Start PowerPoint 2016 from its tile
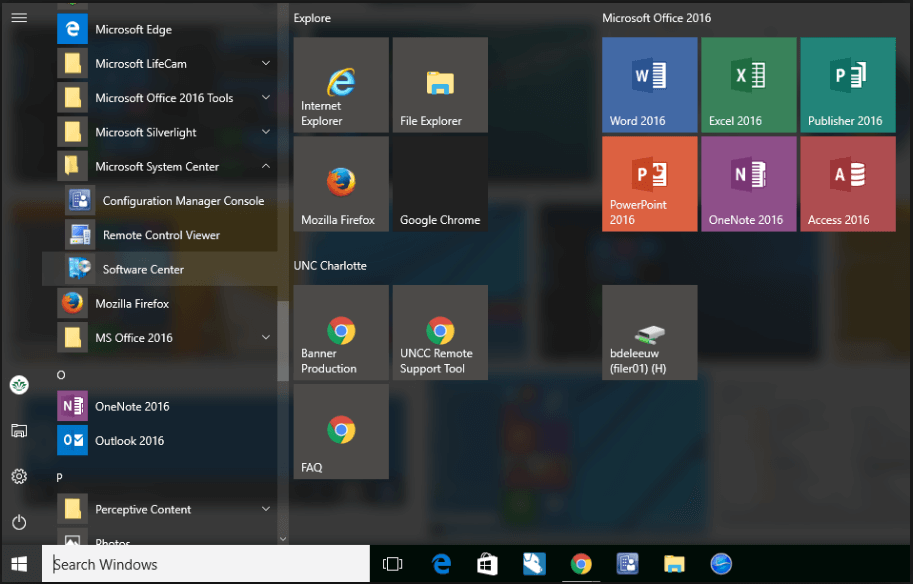Viewport: 913px width, 584px height. [649, 184]
